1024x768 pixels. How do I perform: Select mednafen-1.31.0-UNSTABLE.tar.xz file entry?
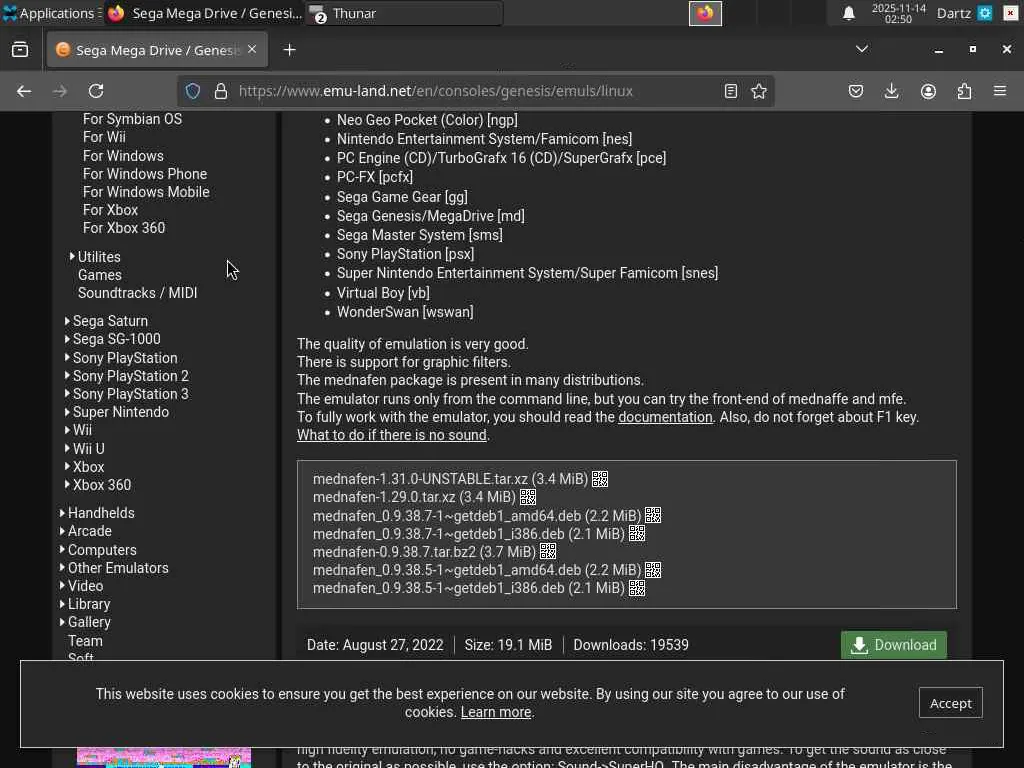click(451, 479)
